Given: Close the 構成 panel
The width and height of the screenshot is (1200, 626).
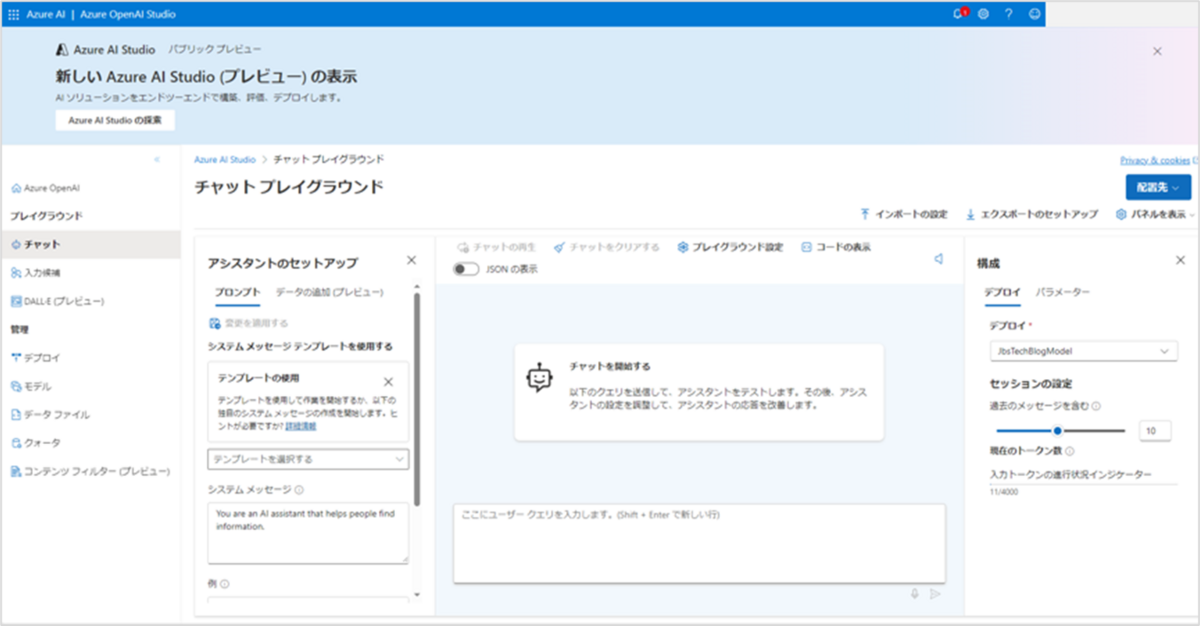Looking at the screenshot, I should click(x=1180, y=260).
